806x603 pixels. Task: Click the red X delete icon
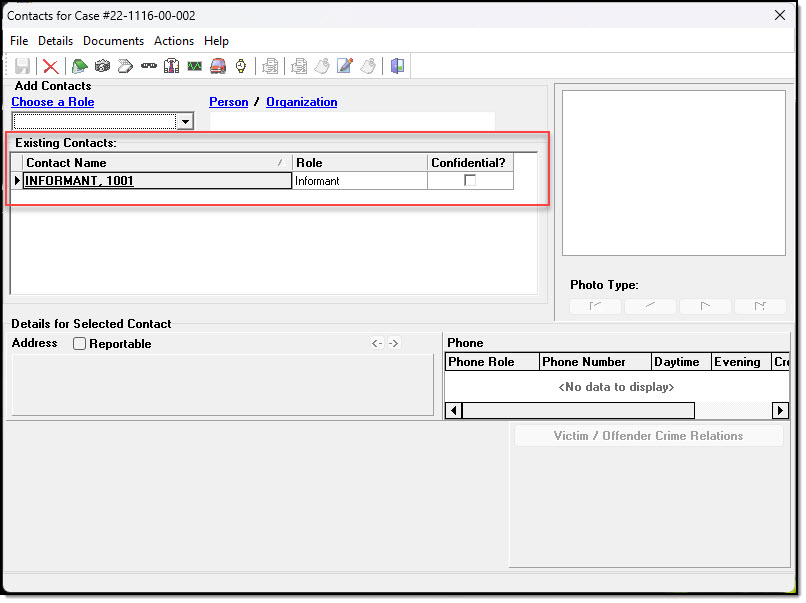[50, 67]
